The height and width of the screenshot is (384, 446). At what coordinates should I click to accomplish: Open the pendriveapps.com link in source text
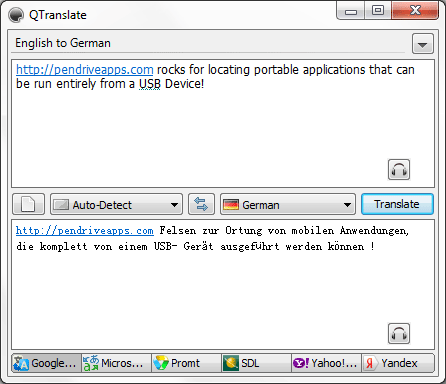(x=85, y=70)
